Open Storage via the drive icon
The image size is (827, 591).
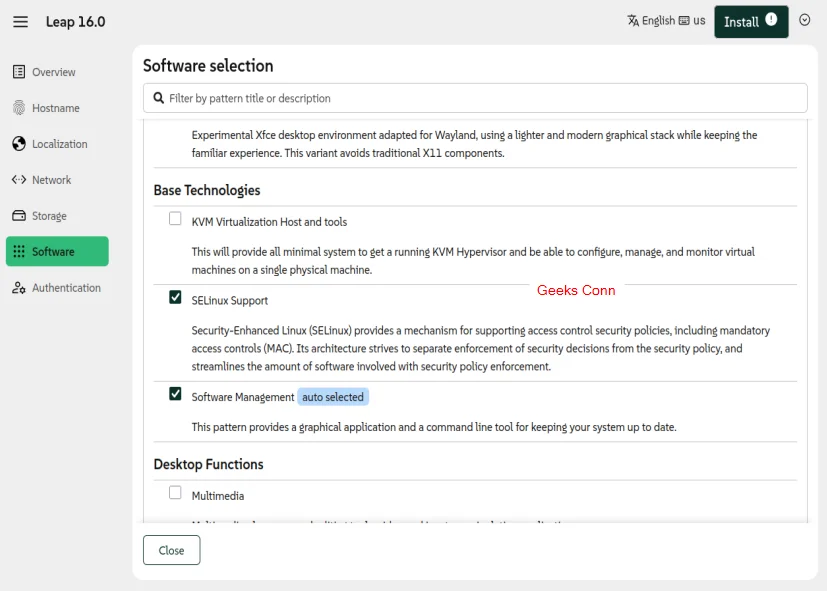(x=17, y=215)
